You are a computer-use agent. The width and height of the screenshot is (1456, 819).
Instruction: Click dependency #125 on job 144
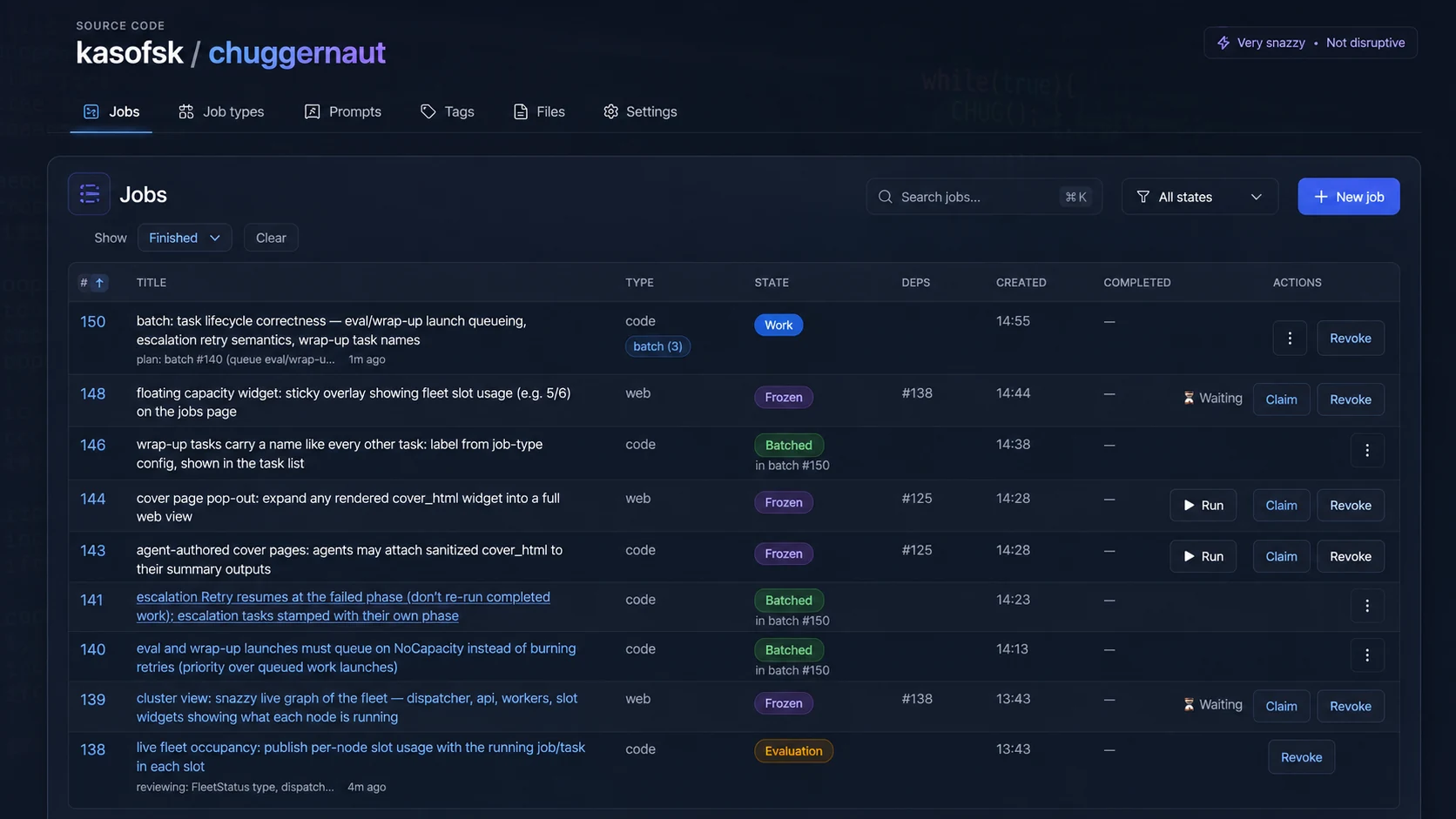(x=917, y=499)
